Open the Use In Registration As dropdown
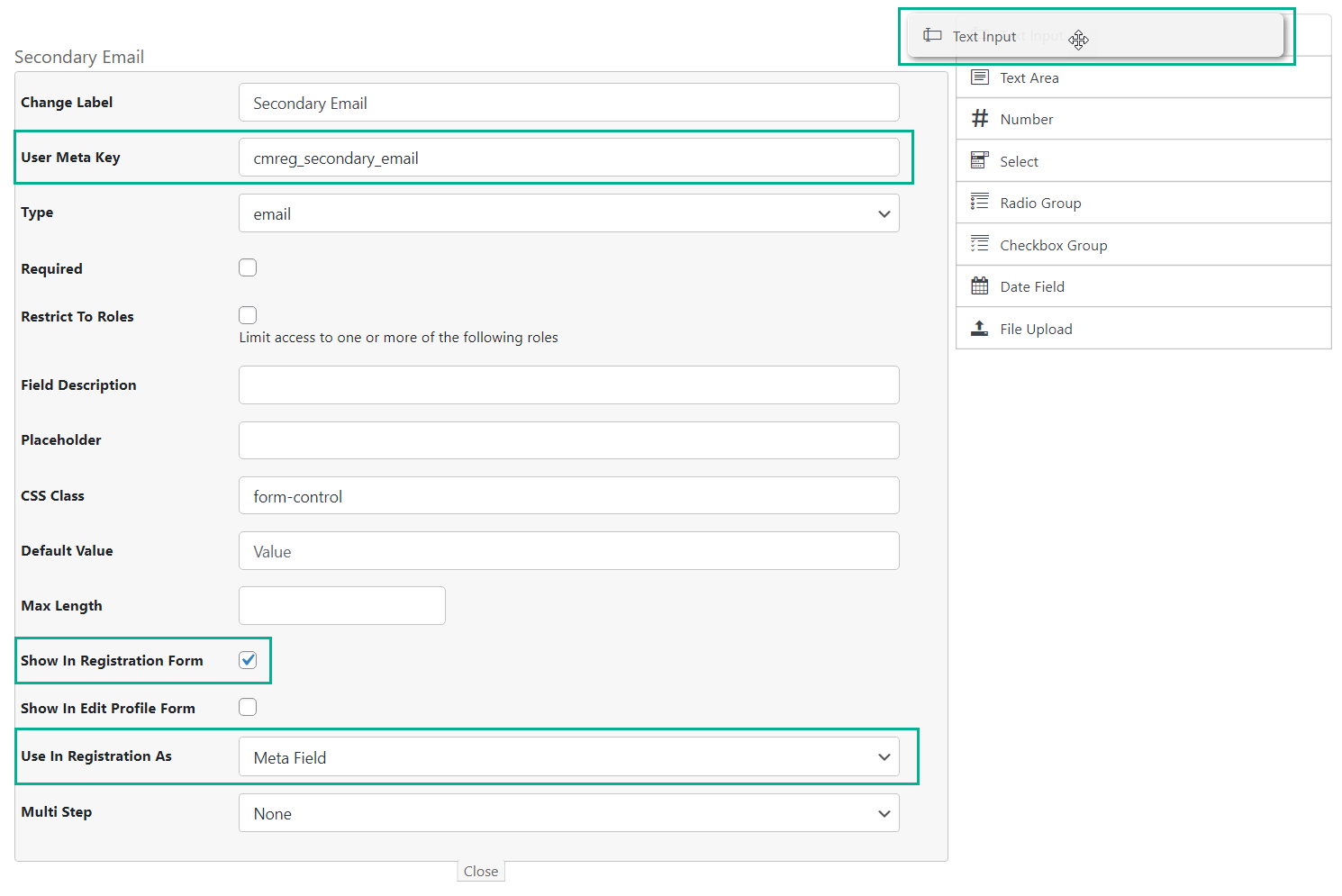The height and width of the screenshot is (896, 1342). pyautogui.click(x=569, y=757)
